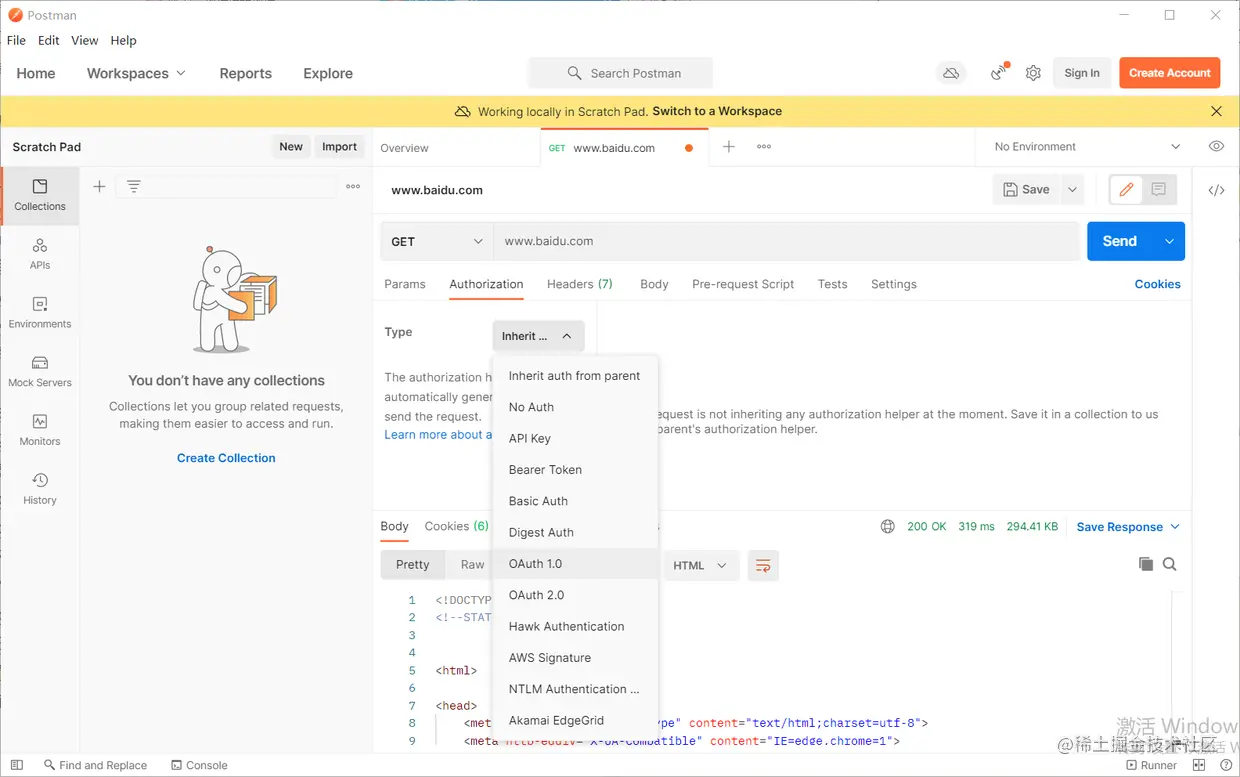Select AWS Signature option
This screenshot has width=1240, height=777.
576,657
